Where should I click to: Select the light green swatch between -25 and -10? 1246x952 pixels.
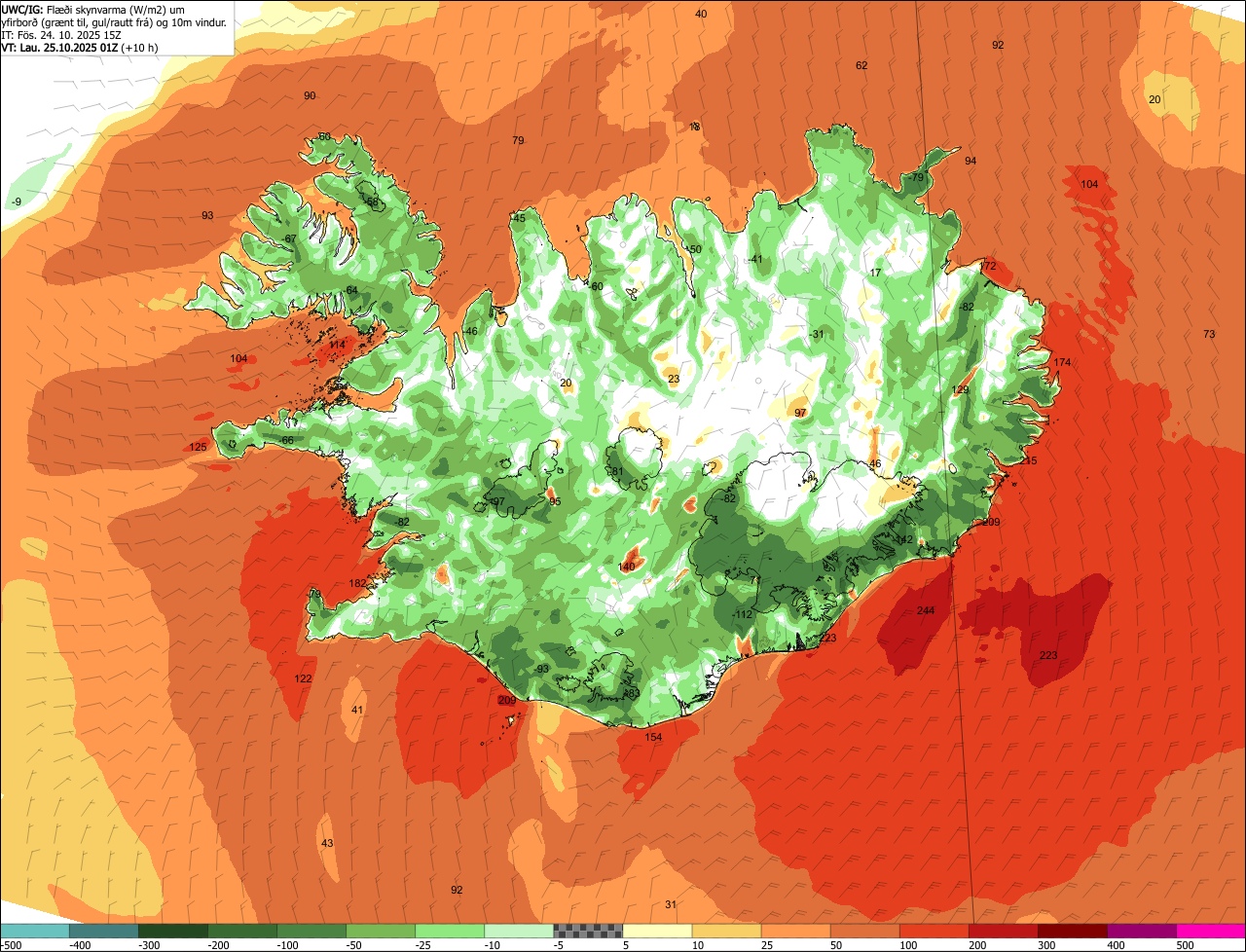pyautogui.click(x=450, y=930)
